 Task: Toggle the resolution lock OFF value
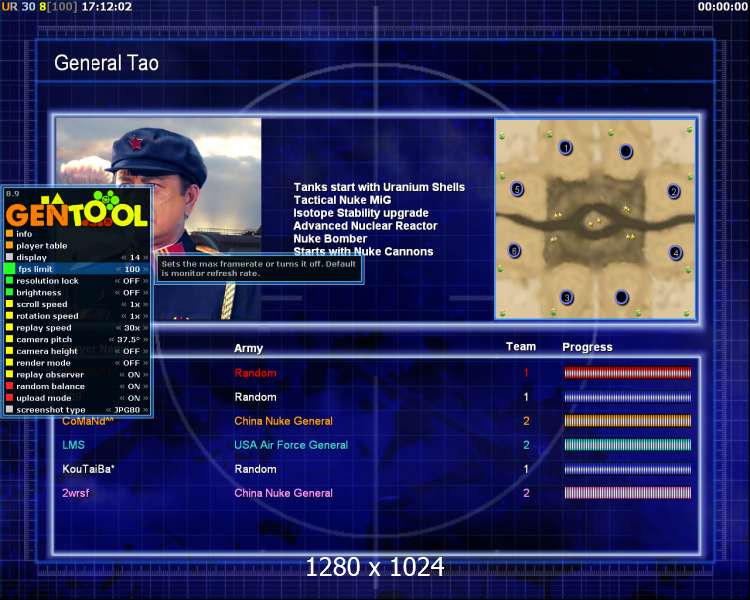(131, 281)
